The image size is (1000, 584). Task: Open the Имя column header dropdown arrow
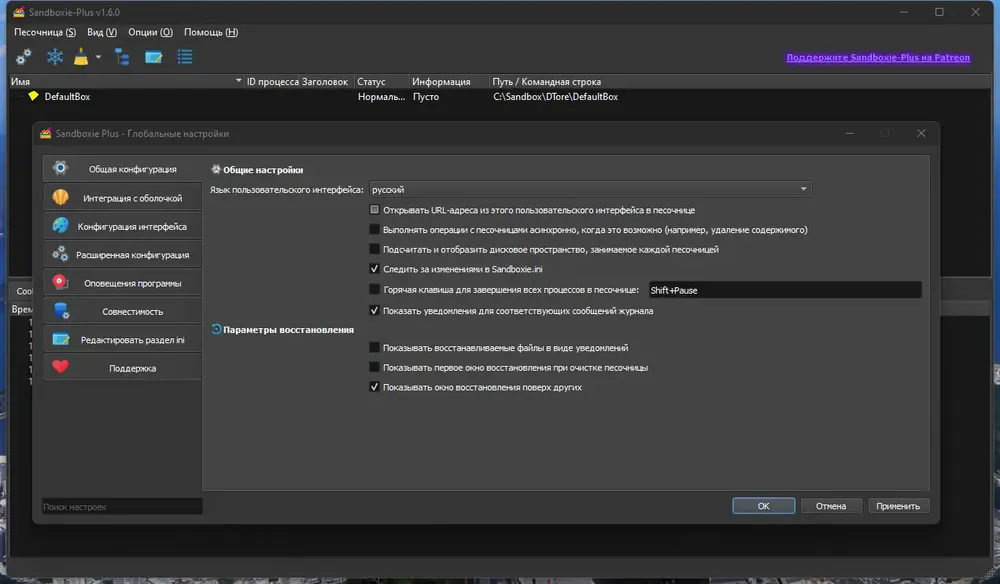(239, 81)
